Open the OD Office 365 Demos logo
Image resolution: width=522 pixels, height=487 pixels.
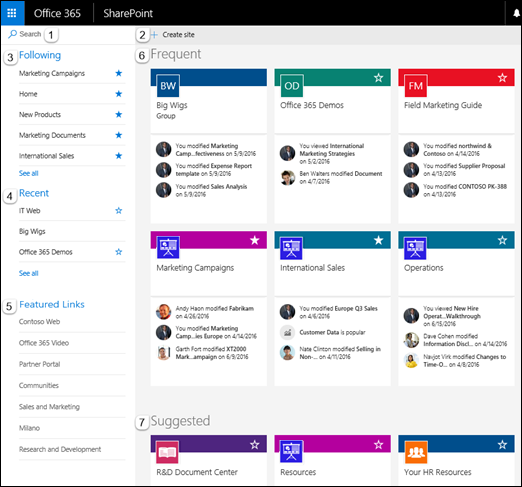coord(292,86)
